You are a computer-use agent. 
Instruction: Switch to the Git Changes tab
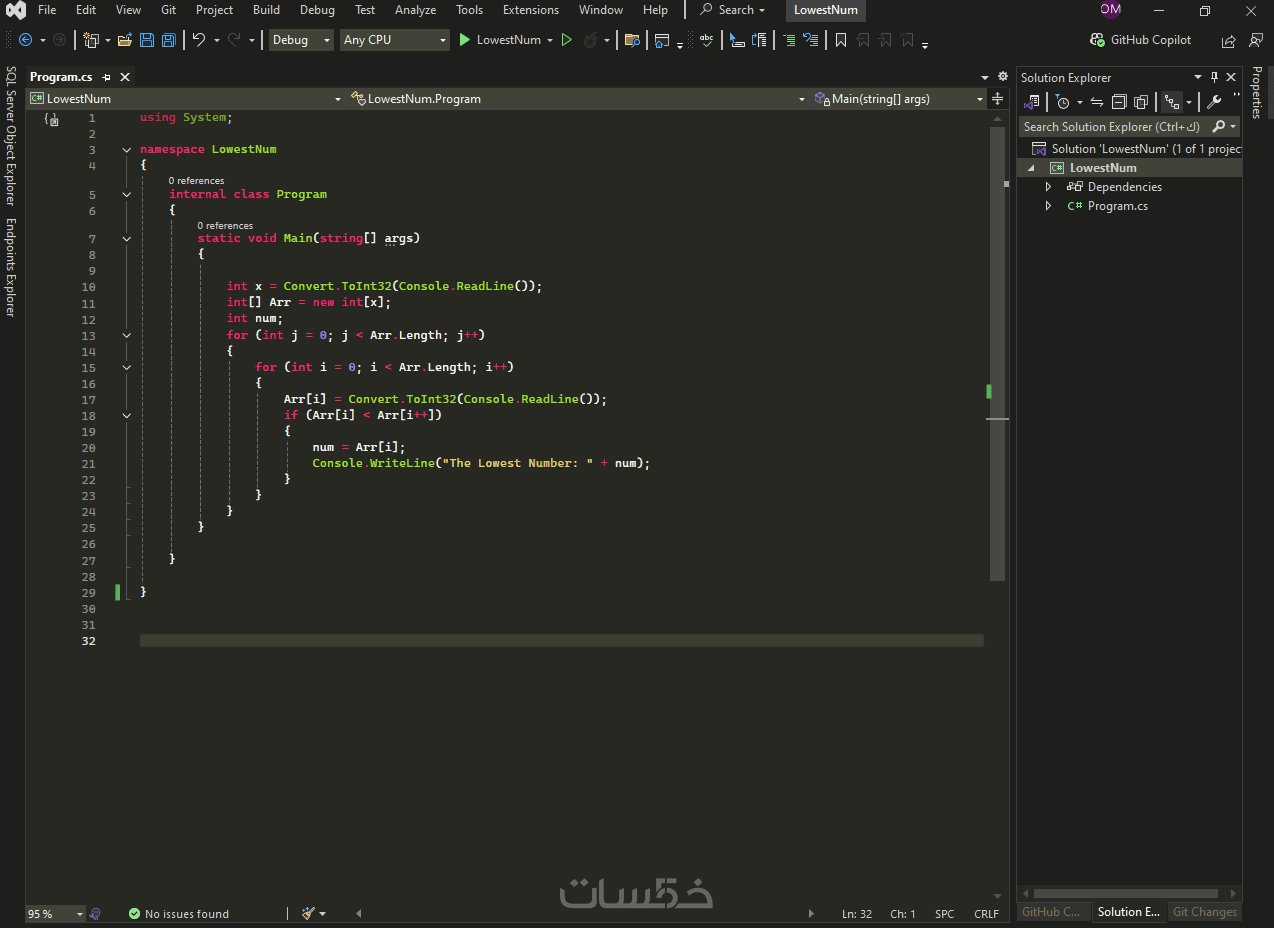pos(1205,912)
